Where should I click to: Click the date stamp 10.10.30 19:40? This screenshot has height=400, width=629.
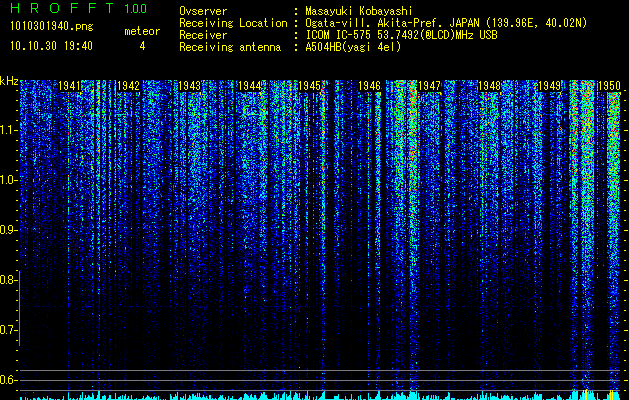click(51, 46)
